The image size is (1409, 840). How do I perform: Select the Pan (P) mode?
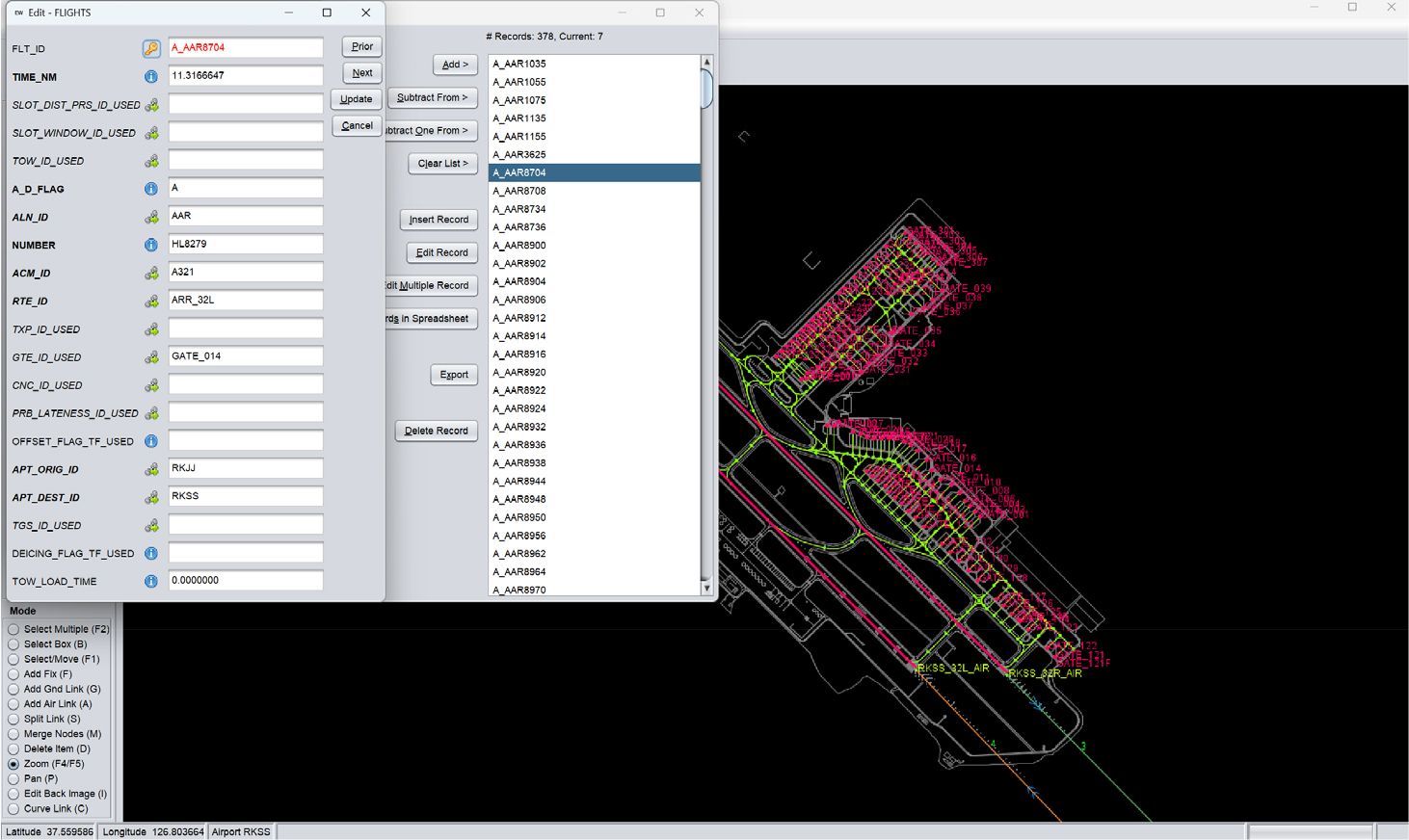pos(13,778)
